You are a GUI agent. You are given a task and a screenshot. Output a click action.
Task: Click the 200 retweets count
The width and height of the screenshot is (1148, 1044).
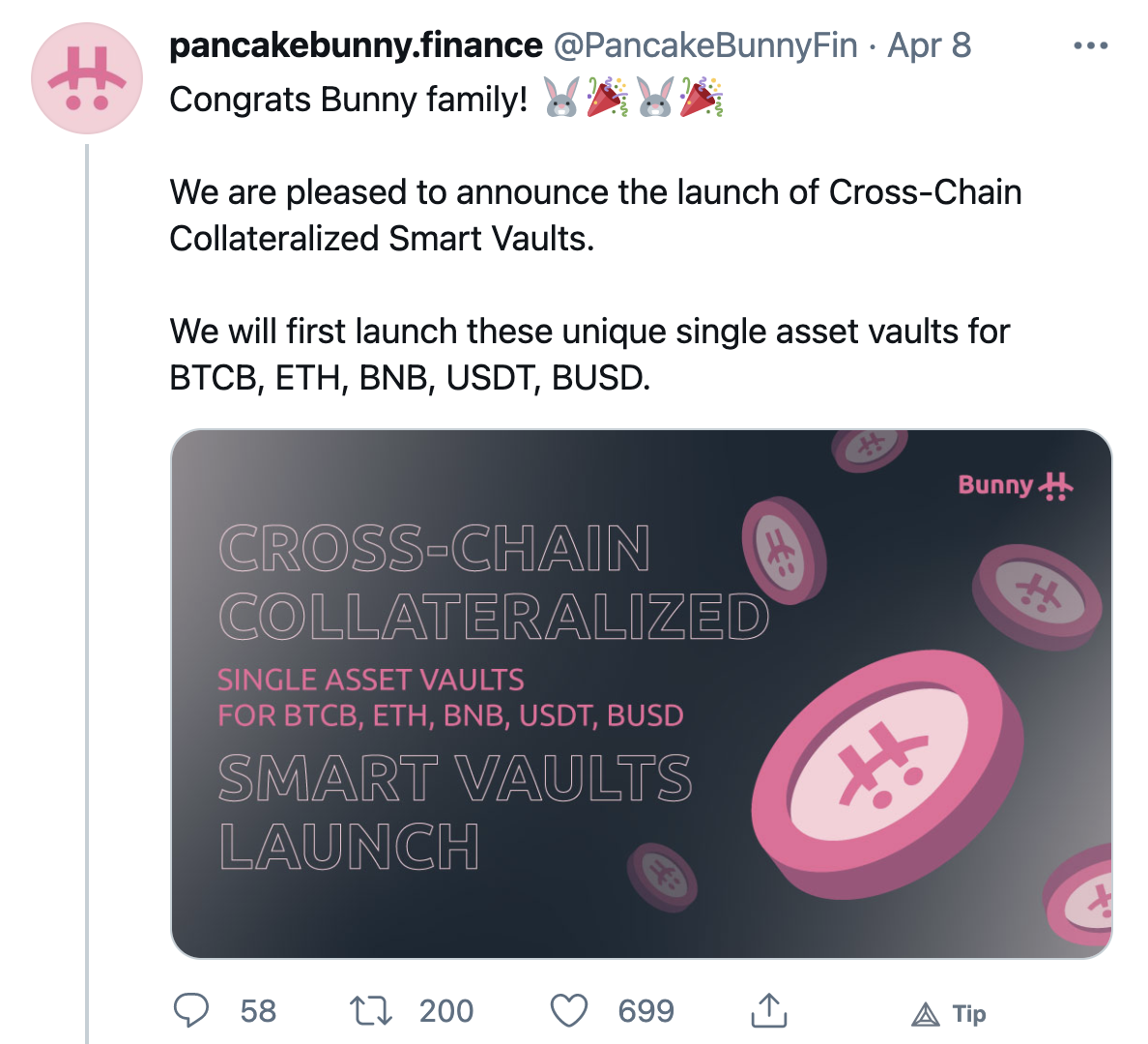[x=446, y=1011]
